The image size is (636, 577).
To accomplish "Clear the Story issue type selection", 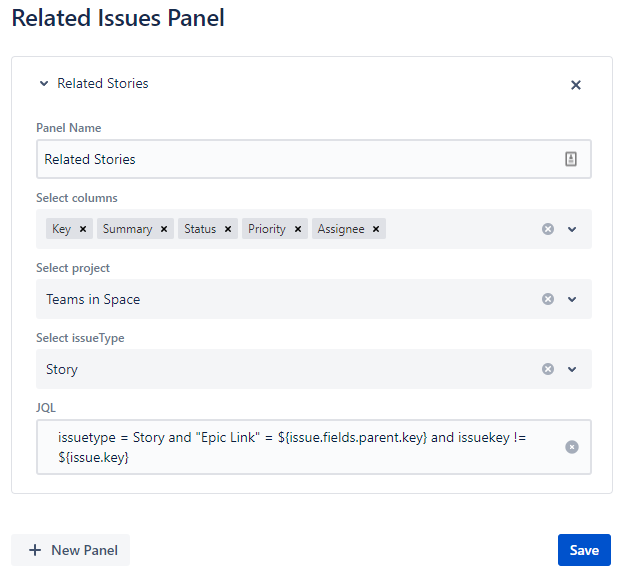I will tap(548, 369).
